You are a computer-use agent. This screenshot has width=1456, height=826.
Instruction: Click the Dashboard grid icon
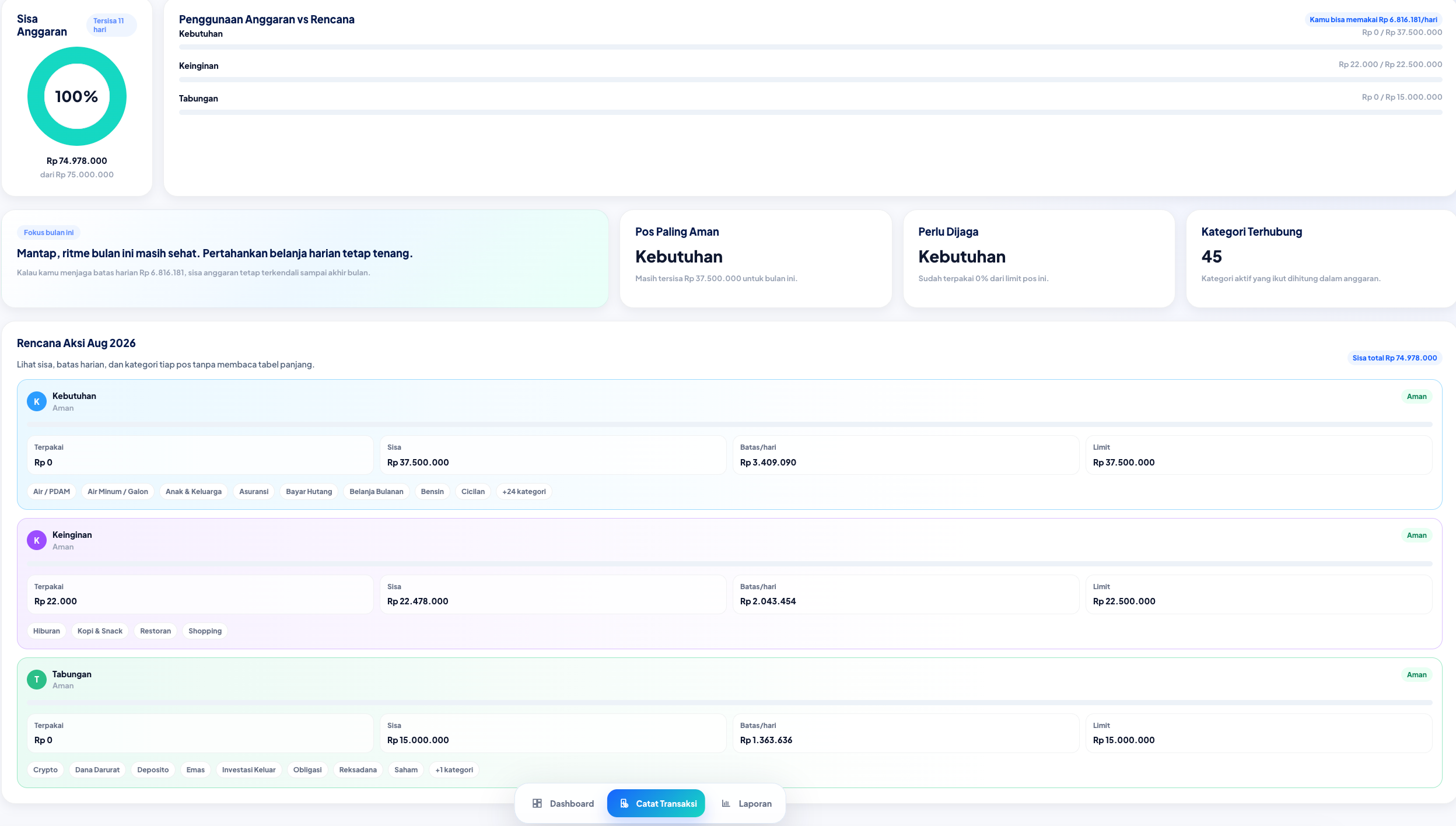537,803
